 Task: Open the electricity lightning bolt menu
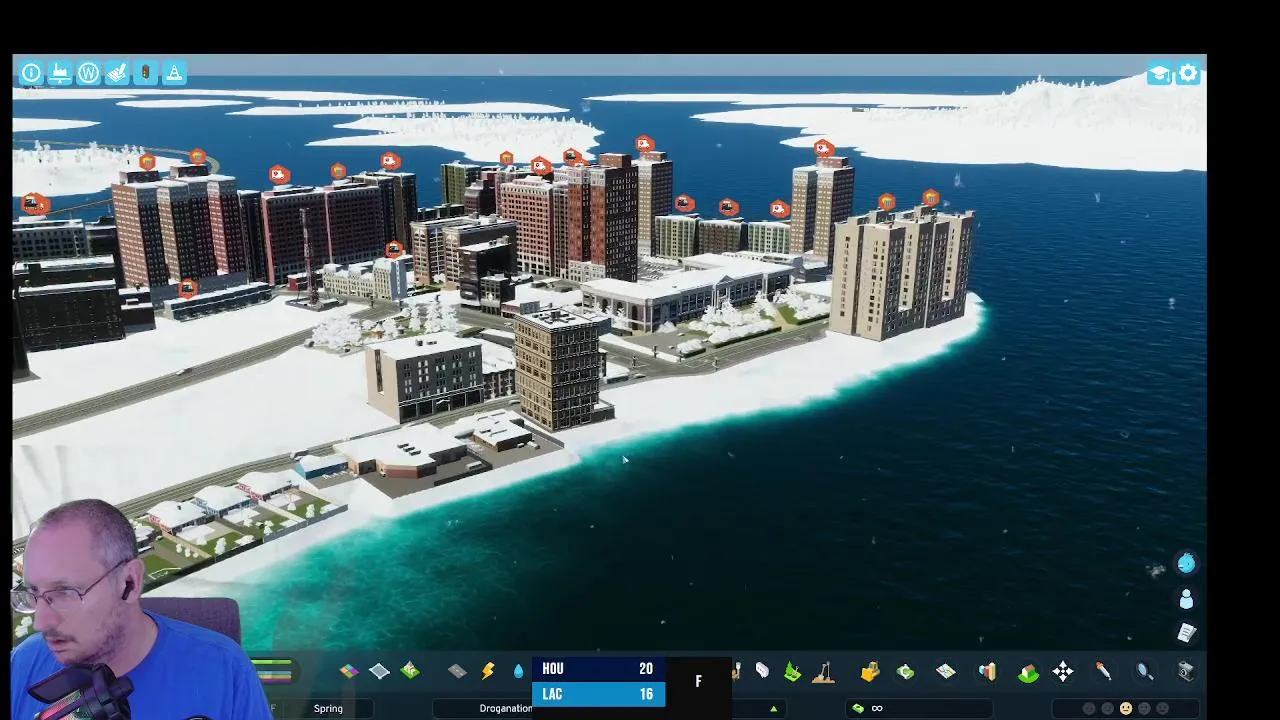tap(488, 671)
